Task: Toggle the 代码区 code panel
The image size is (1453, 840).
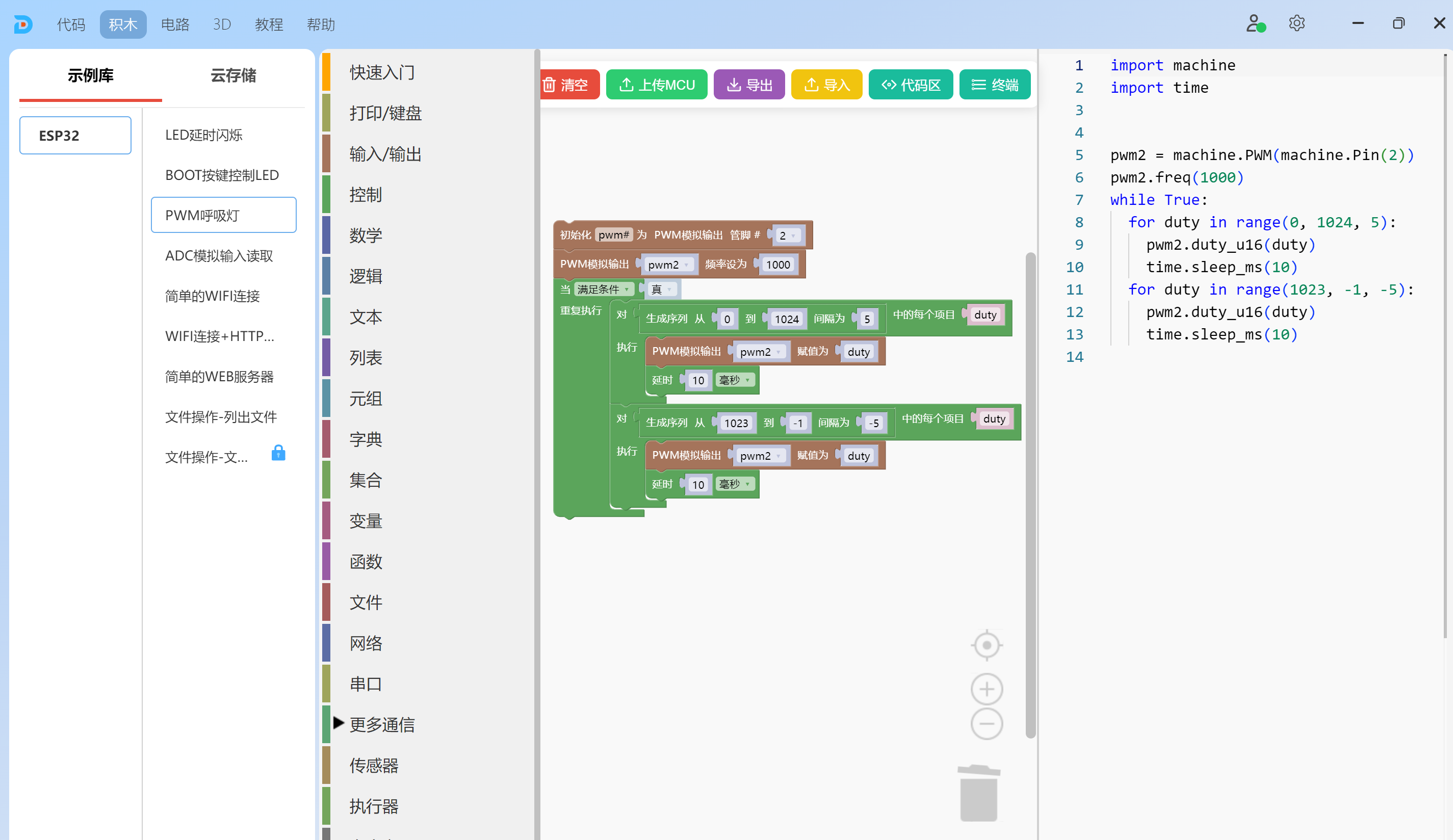Action: [911, 85]
